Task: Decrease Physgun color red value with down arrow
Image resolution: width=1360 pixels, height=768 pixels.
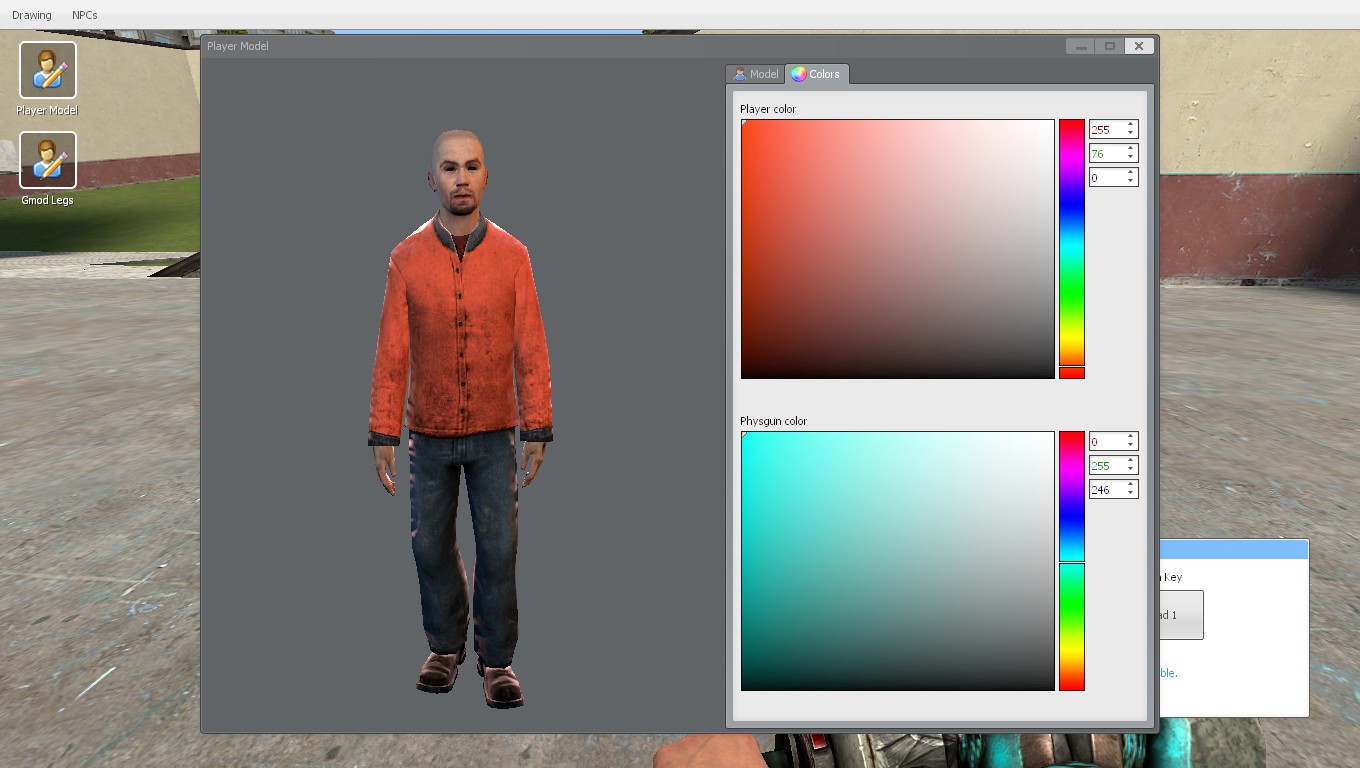Action: point(1131,446)
